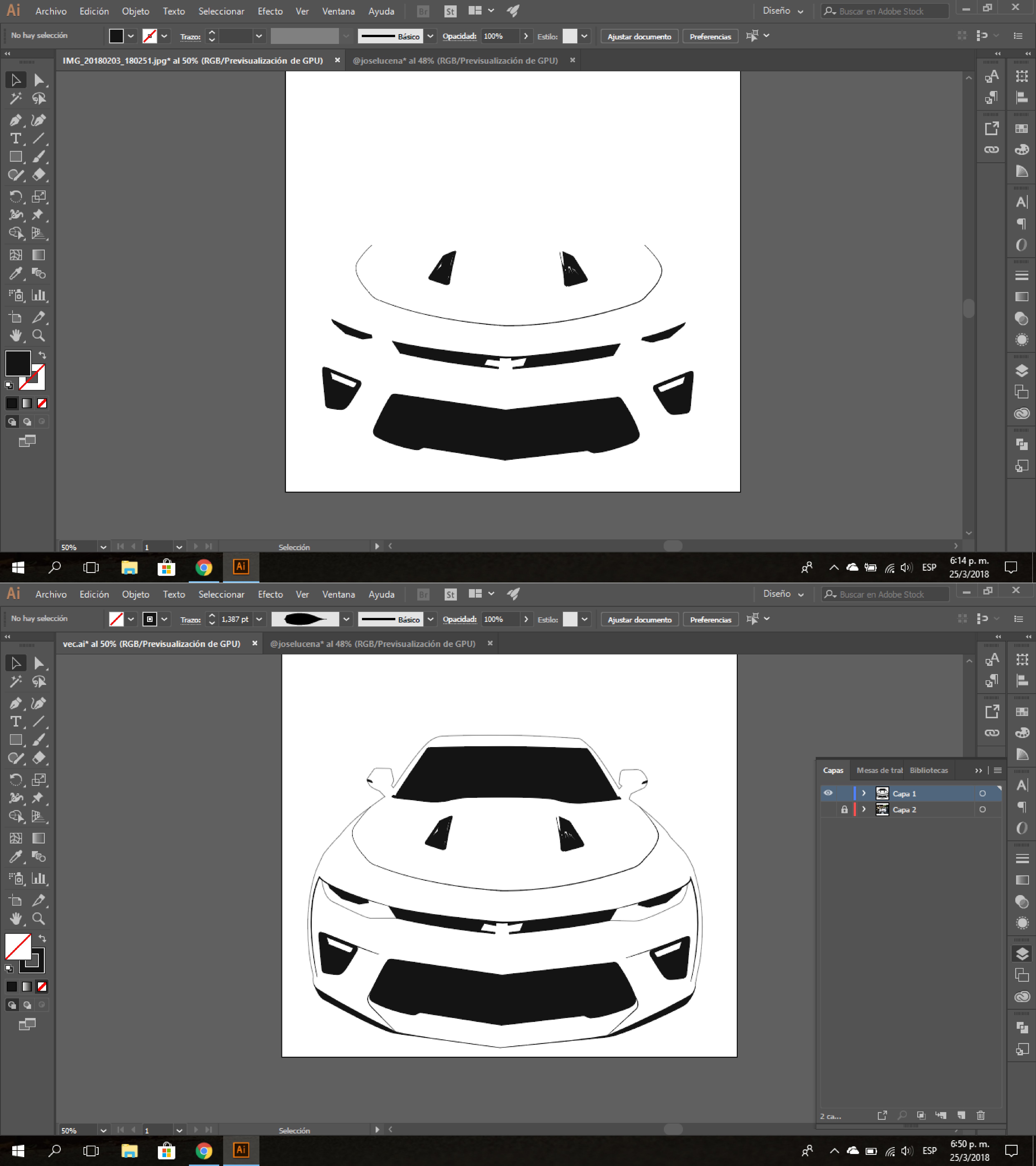
Task: Click Ajustar documento in the vec.ai window
Action: 640,620
